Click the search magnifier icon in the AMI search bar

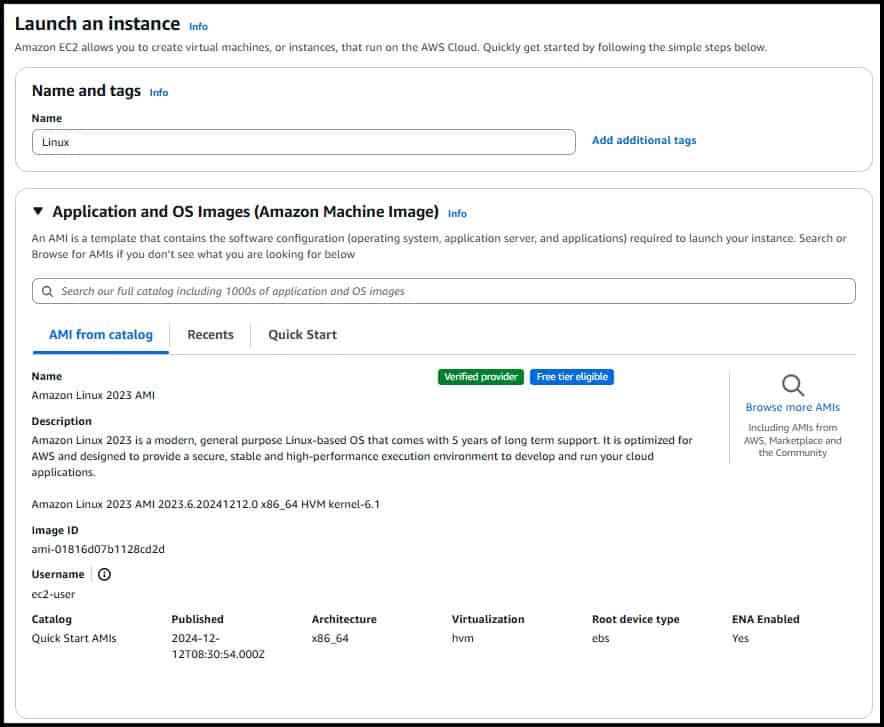[47, 290]
